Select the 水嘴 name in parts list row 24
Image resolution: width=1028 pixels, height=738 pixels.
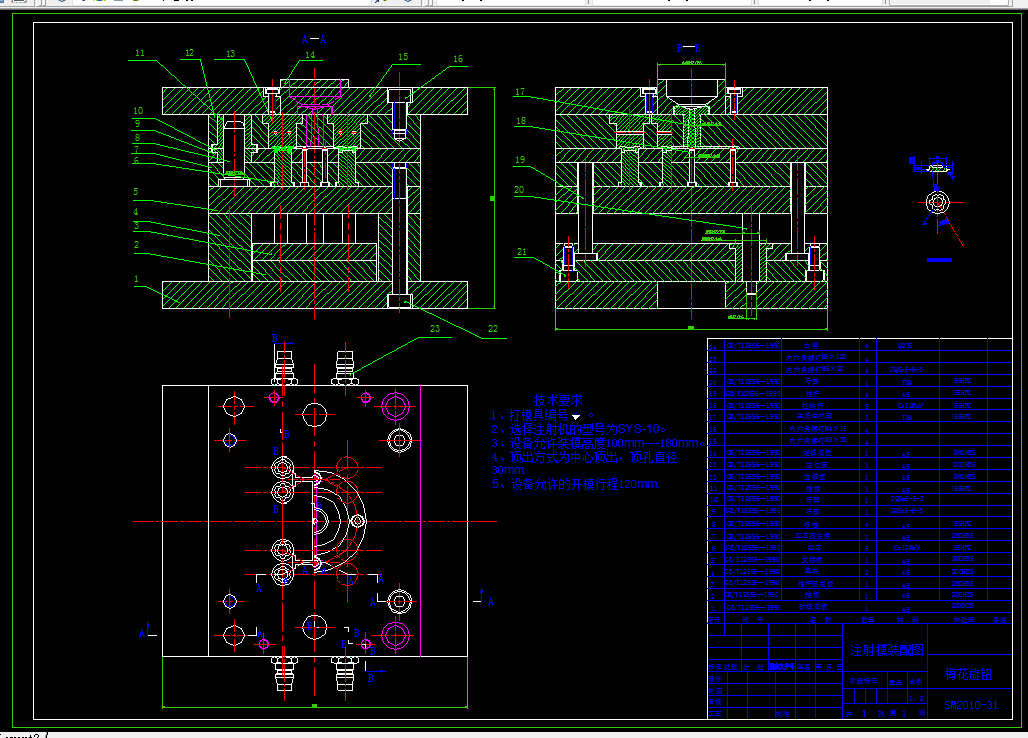811,345
